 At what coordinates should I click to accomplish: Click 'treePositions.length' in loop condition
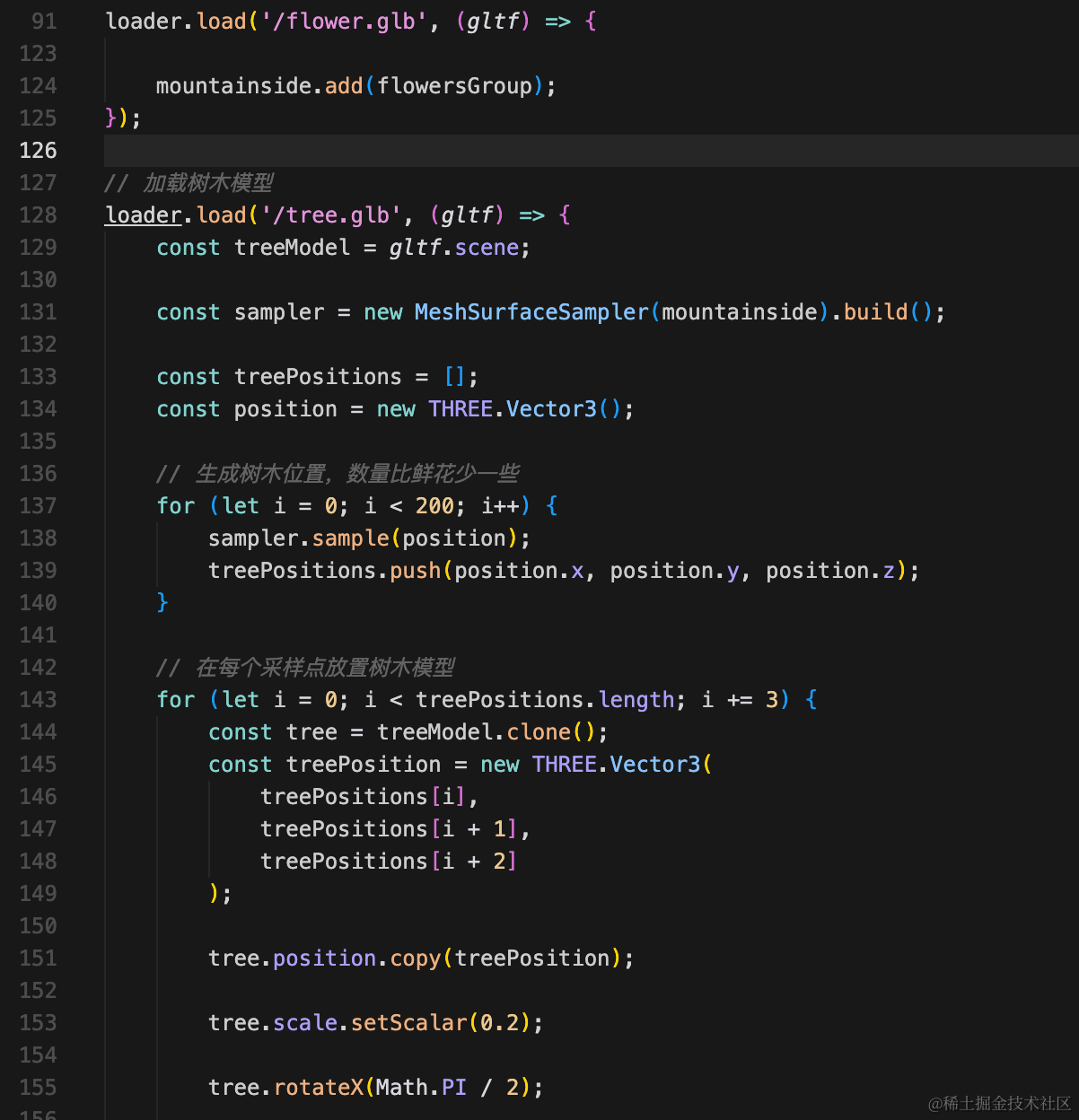point(545,700)
